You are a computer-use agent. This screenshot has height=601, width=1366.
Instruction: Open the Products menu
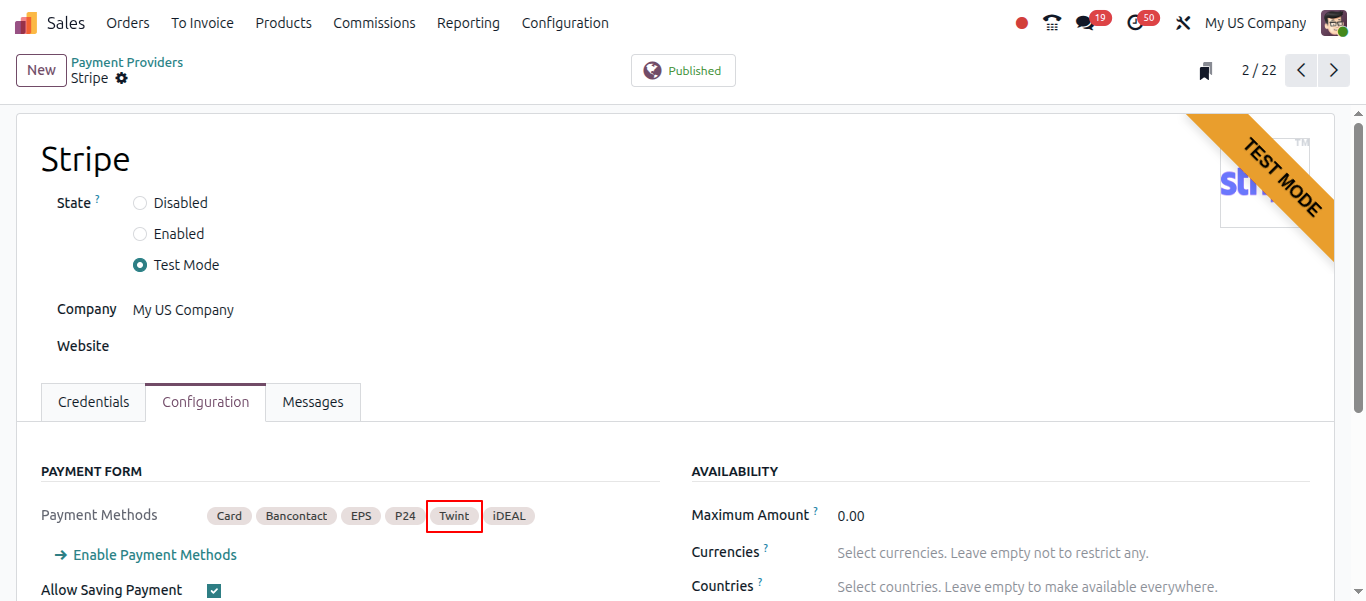point(283,23)
